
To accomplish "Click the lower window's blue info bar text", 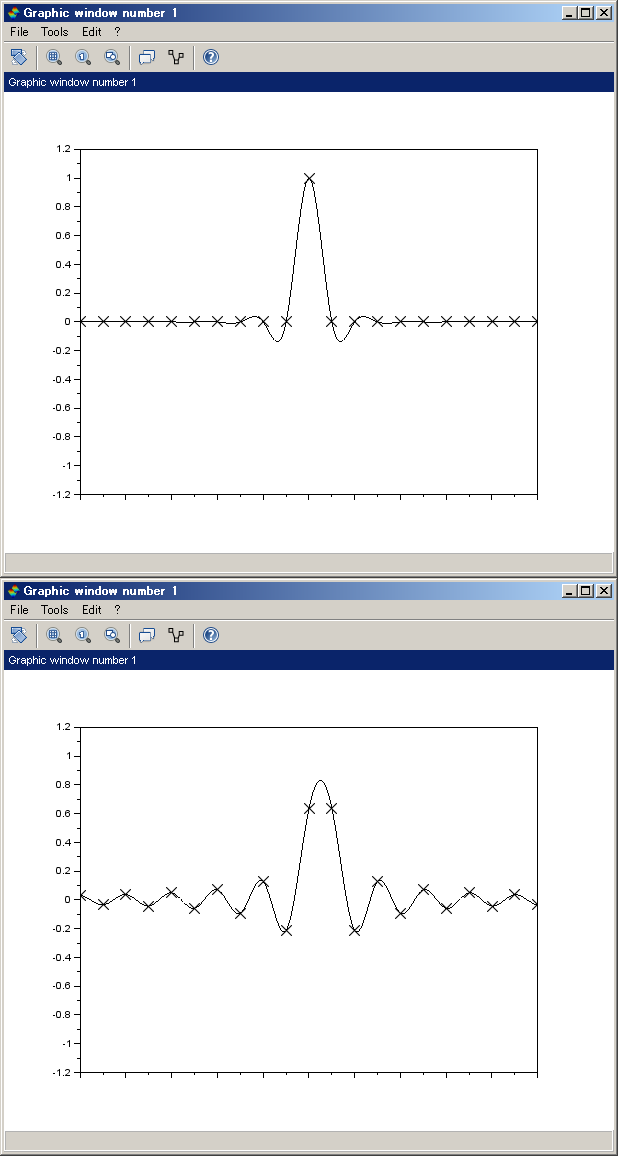I will pos(72,660).
